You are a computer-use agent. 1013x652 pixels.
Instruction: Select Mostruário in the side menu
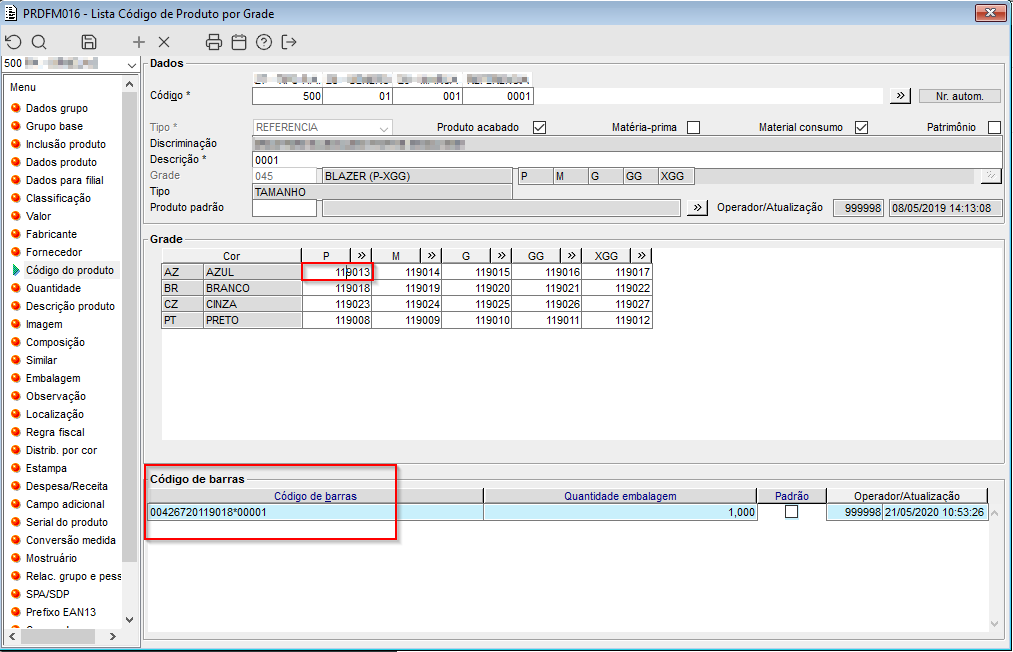[51, 558]
